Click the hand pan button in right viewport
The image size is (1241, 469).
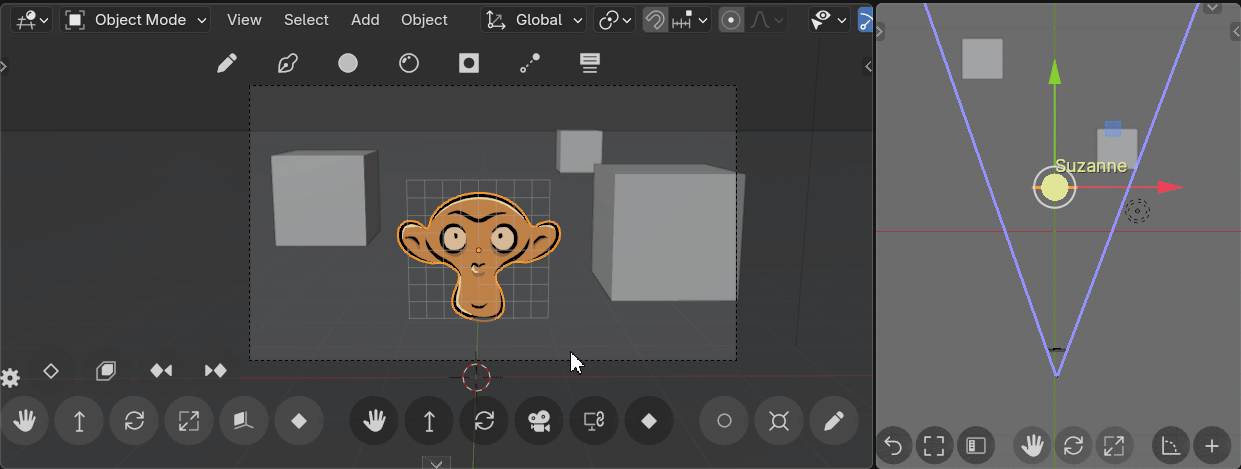point(1031,446)
